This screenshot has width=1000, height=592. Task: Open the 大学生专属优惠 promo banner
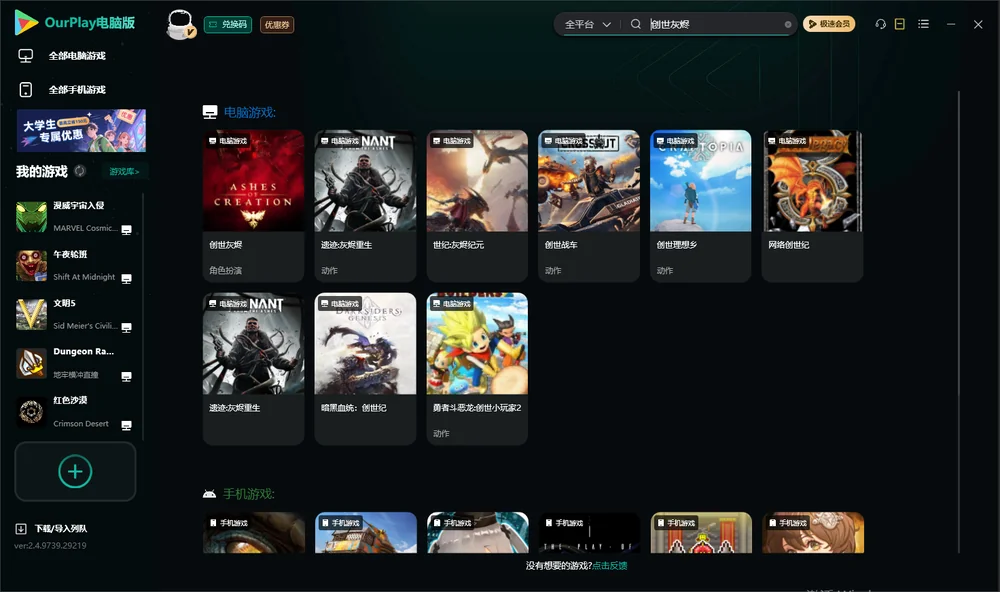tap(81, 130)
